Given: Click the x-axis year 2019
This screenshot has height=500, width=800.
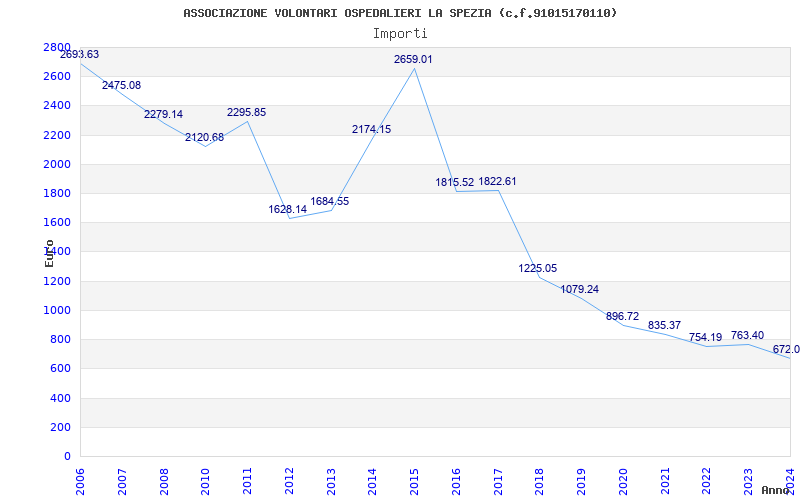Looking at the screenshot, I should 582,482.
